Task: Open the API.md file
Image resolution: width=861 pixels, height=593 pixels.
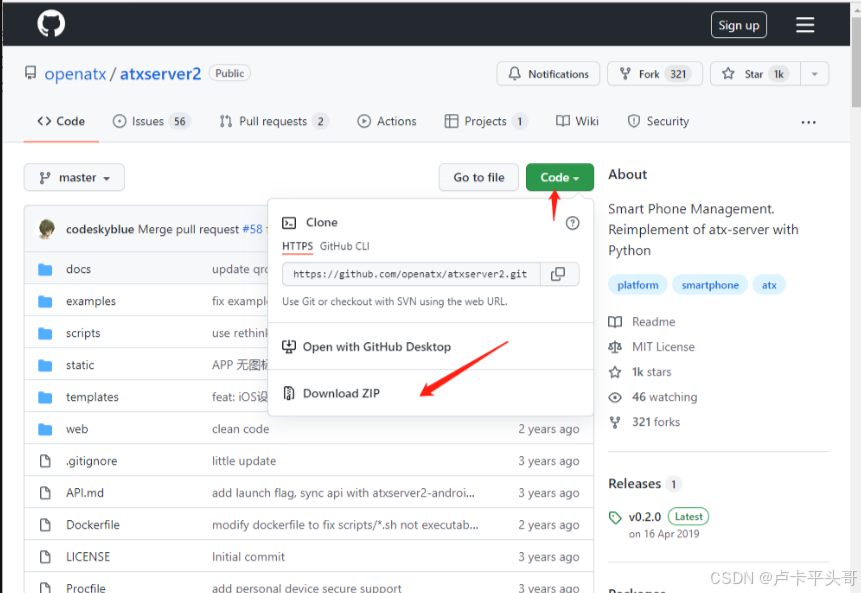Action: click(85, 493)
